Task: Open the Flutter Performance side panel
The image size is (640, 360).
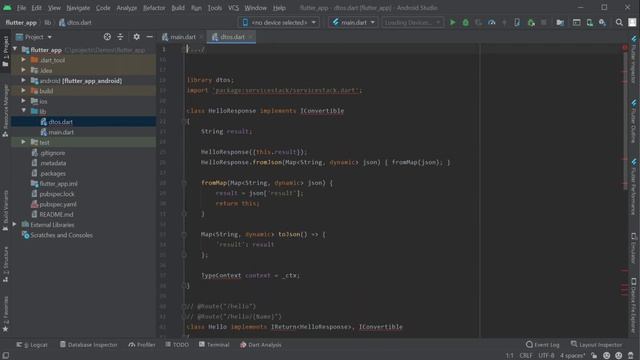Action: point(634,187)
